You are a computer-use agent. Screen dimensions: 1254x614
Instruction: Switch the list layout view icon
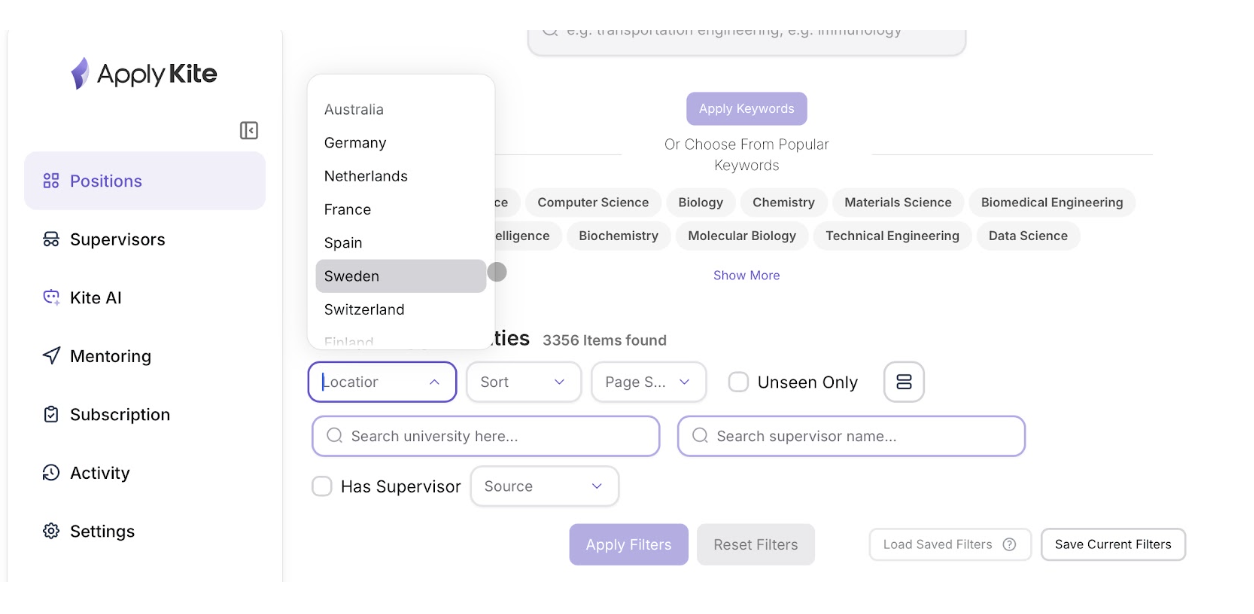point(904,382)
